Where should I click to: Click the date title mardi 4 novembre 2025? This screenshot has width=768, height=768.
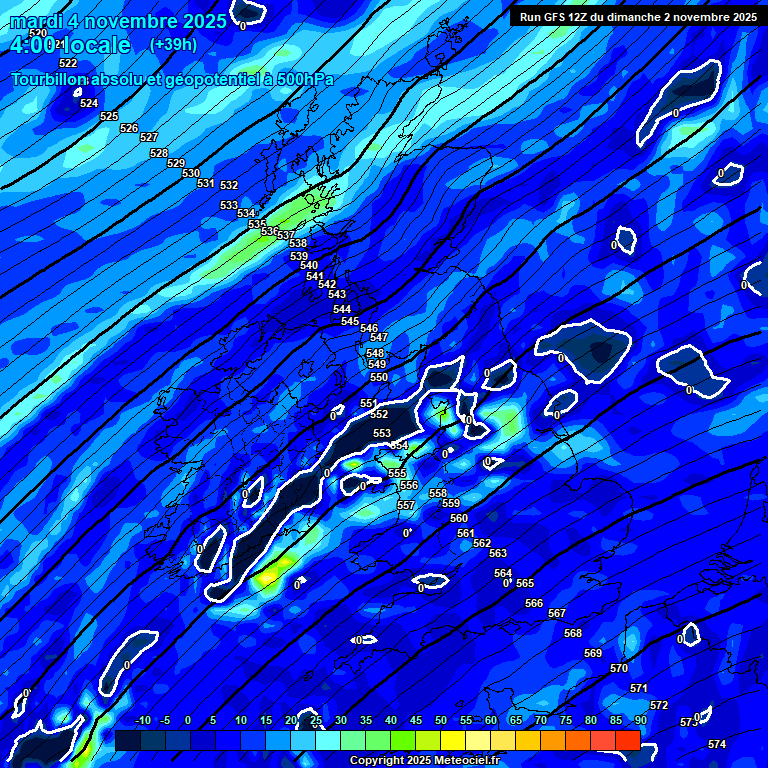point(118,21)
